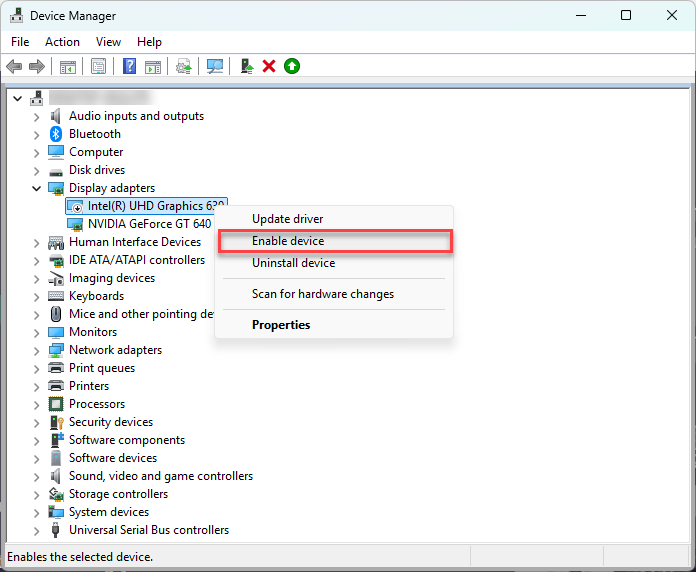Click the Forward arrow toolbar icon

pos(37,67)
